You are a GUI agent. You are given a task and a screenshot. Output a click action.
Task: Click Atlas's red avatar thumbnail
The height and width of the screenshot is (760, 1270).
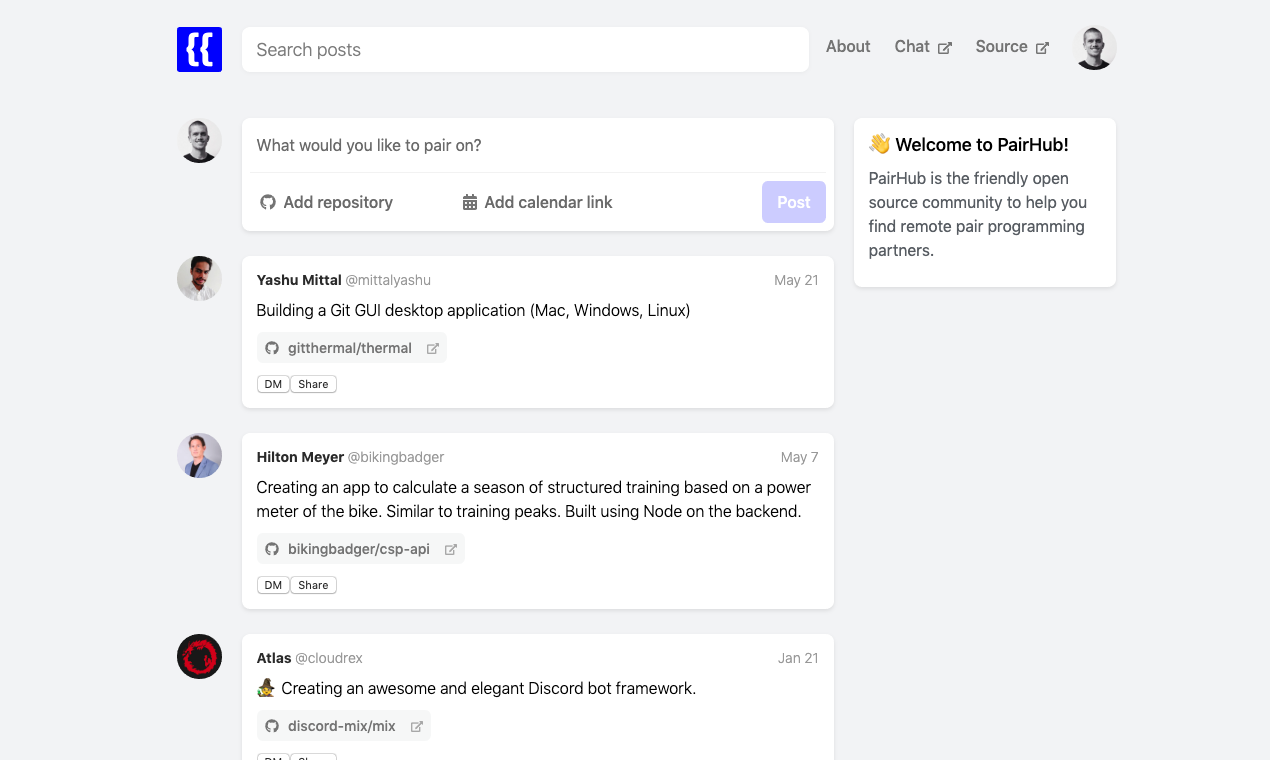click(x=199, y=656)
